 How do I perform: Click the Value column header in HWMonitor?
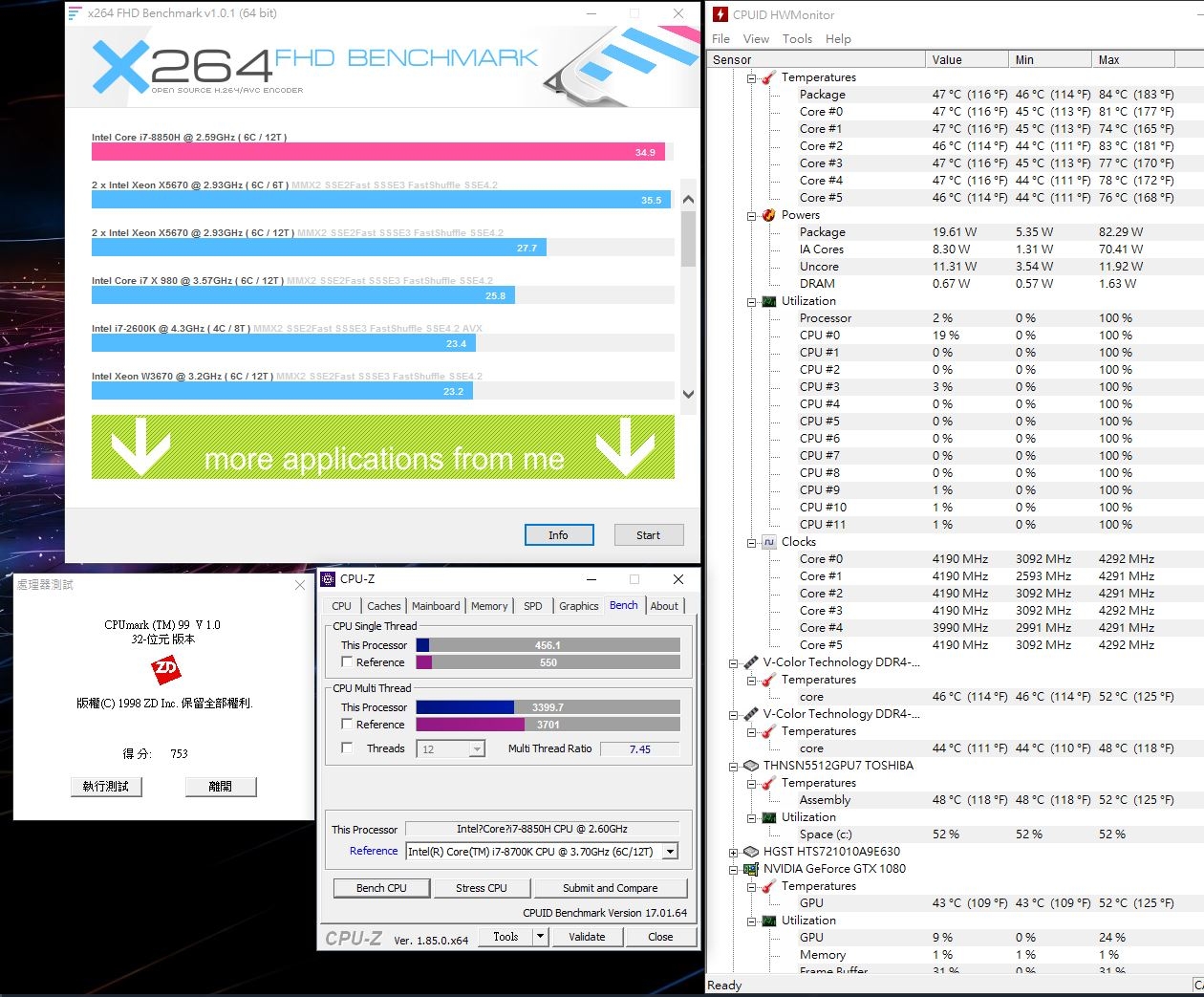tap(967, 59)
